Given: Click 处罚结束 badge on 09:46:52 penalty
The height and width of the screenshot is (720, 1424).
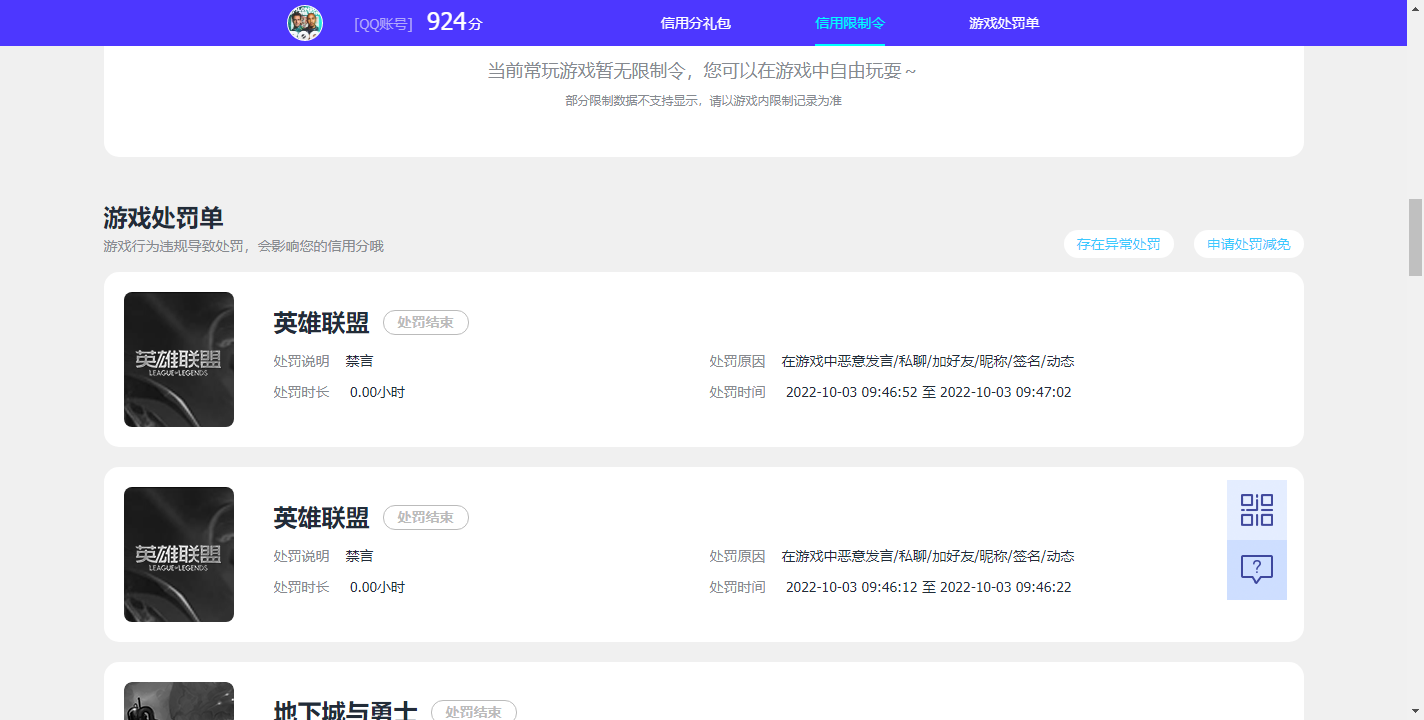Looking at the screenshot, I should click(426, 323).
